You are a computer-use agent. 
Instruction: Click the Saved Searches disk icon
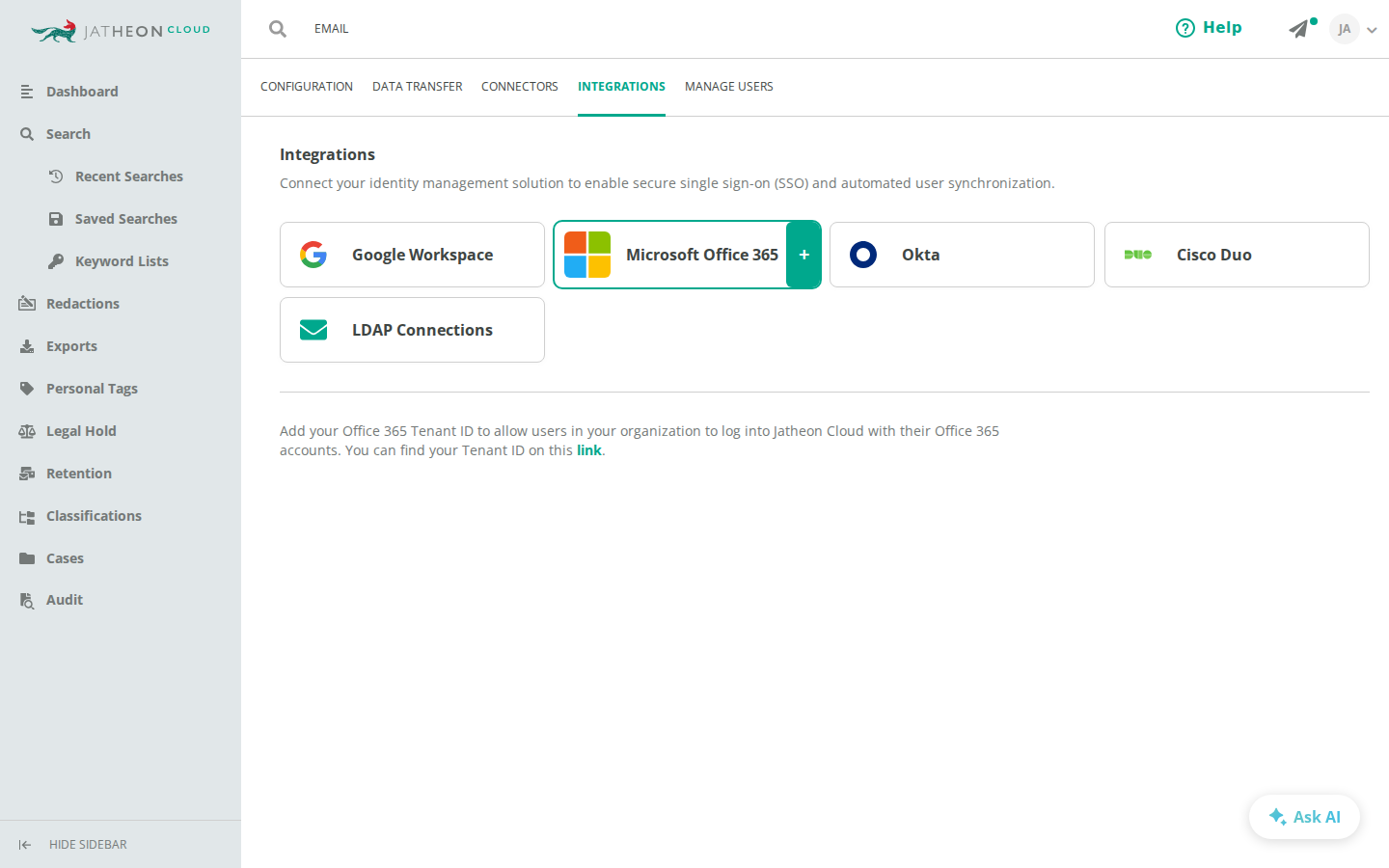[56, 219]
